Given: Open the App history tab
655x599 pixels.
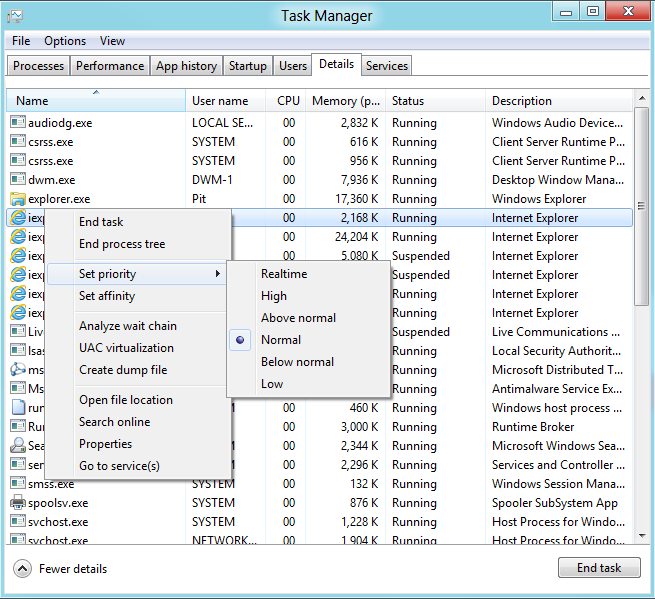Looking at the screenshot, I should 186,66.
